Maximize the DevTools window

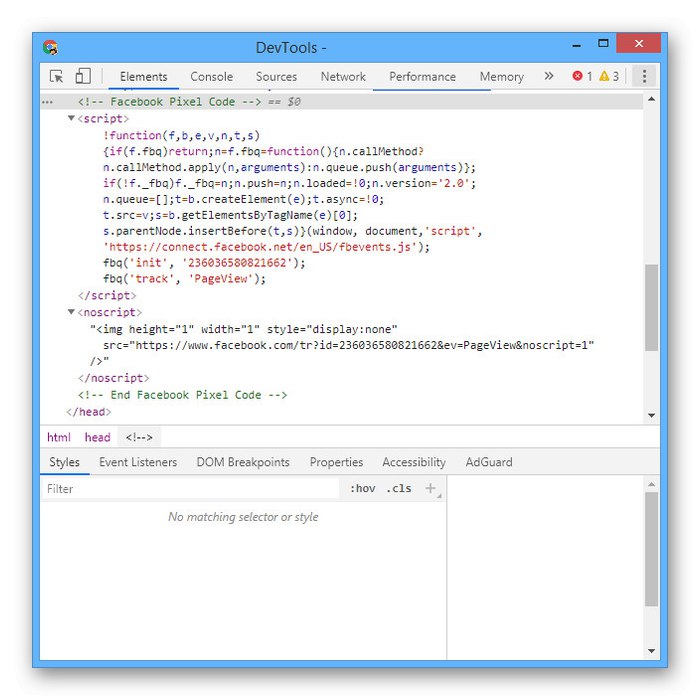pos(603,43)
